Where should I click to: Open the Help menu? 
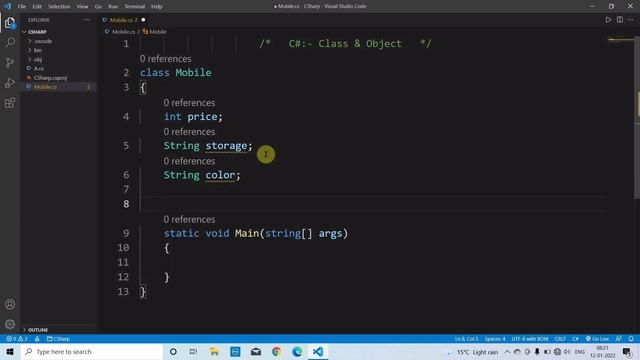157,7
